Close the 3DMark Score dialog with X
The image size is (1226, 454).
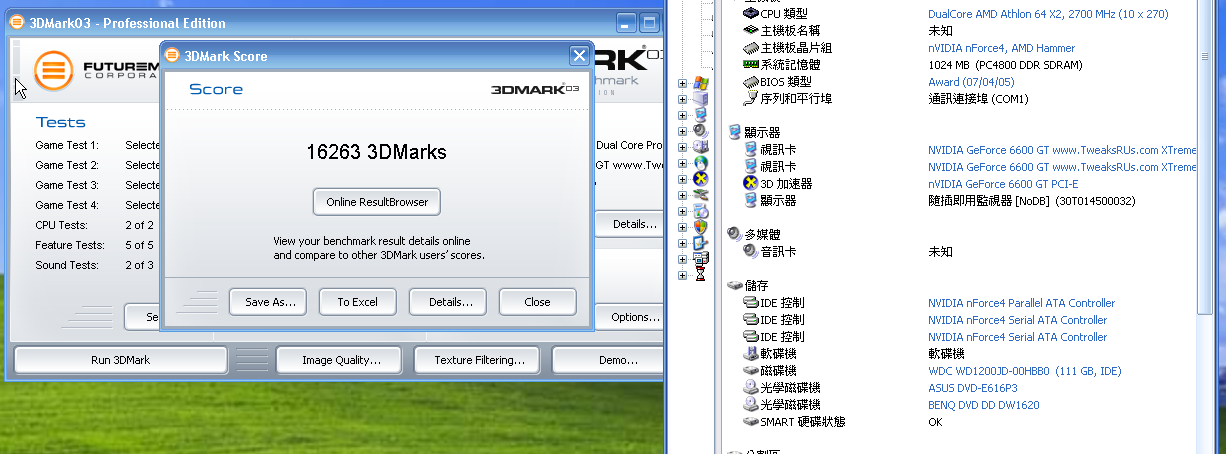click(x=578, y=56)
